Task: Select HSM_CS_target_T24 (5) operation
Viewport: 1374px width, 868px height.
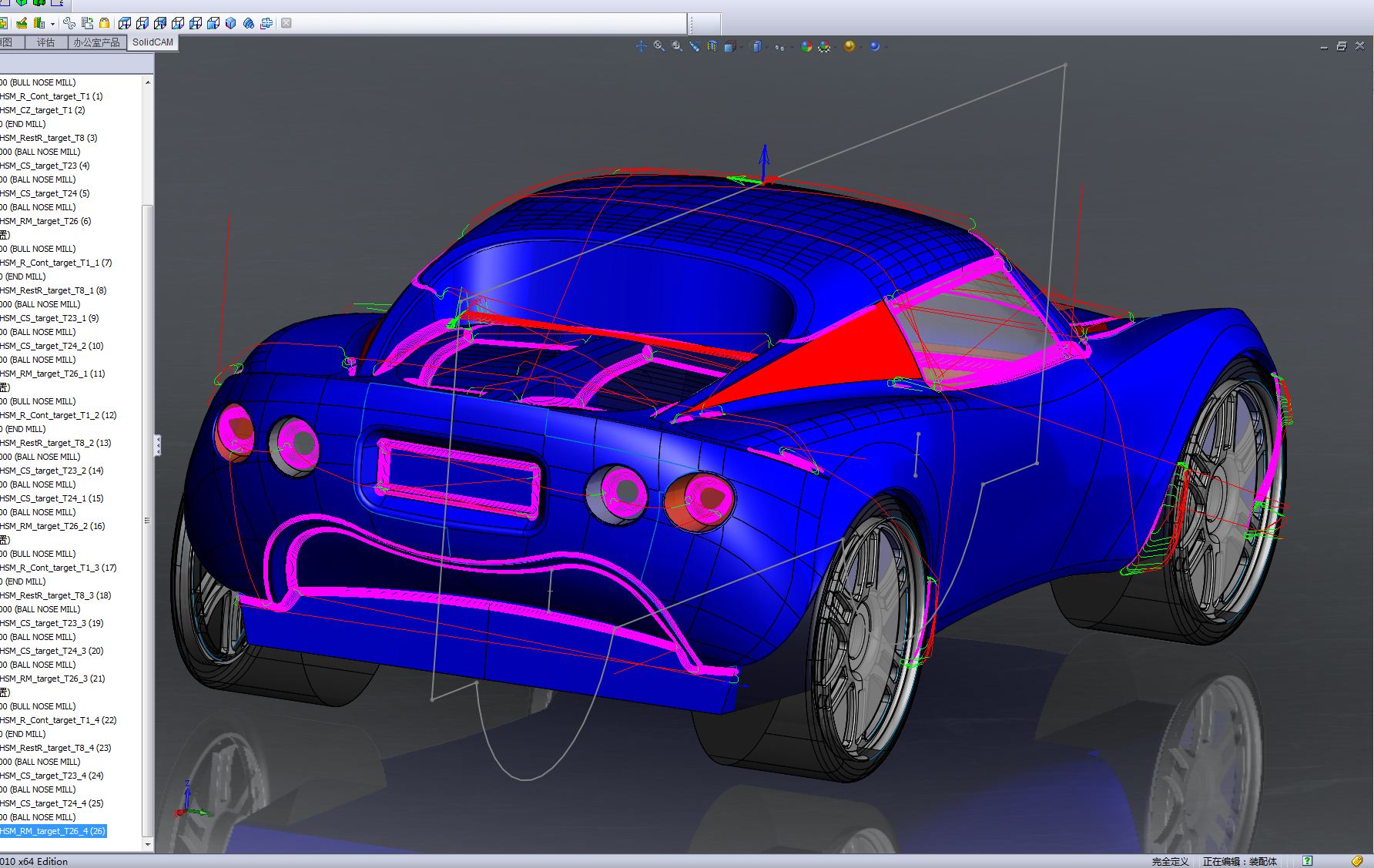Action: pyautogui.click(x=45, y=193)
